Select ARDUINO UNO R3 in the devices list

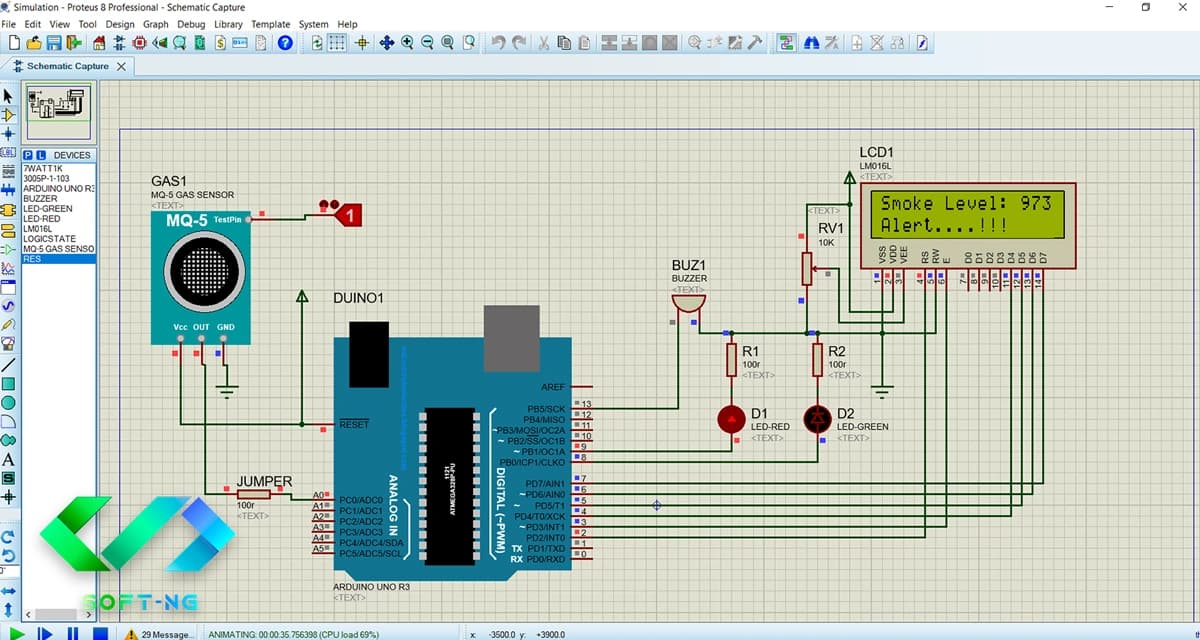click(58, 188)
